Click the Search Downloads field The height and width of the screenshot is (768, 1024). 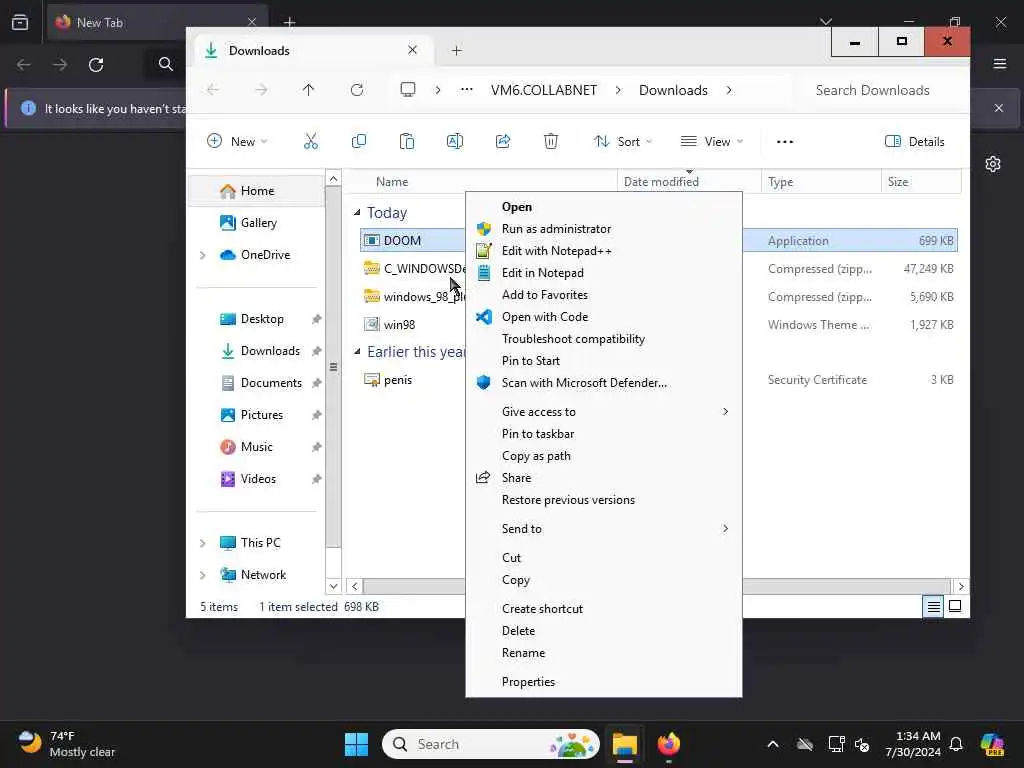tap(880, 90)
